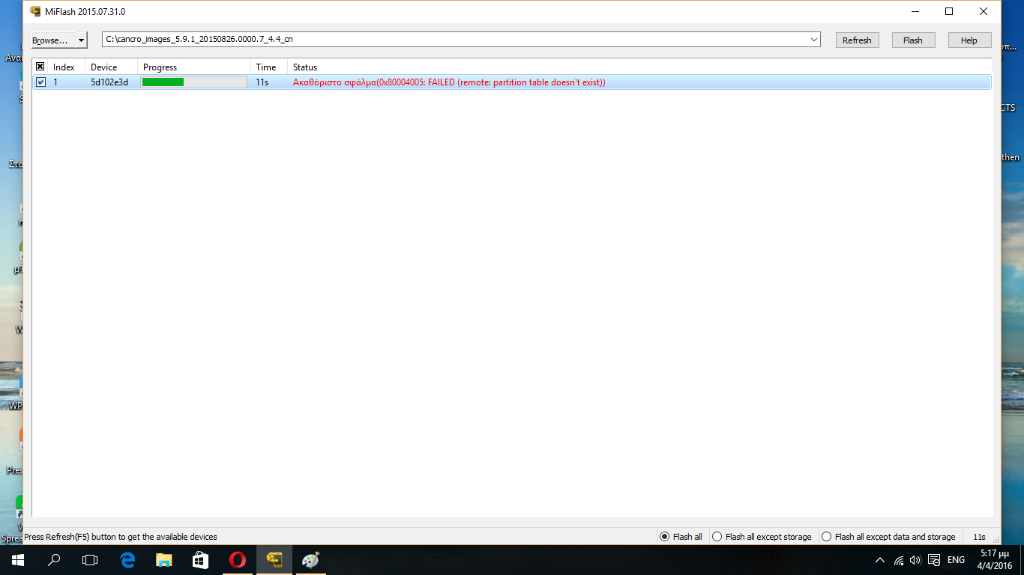Sort by the Progress column header

coord(193,67)
